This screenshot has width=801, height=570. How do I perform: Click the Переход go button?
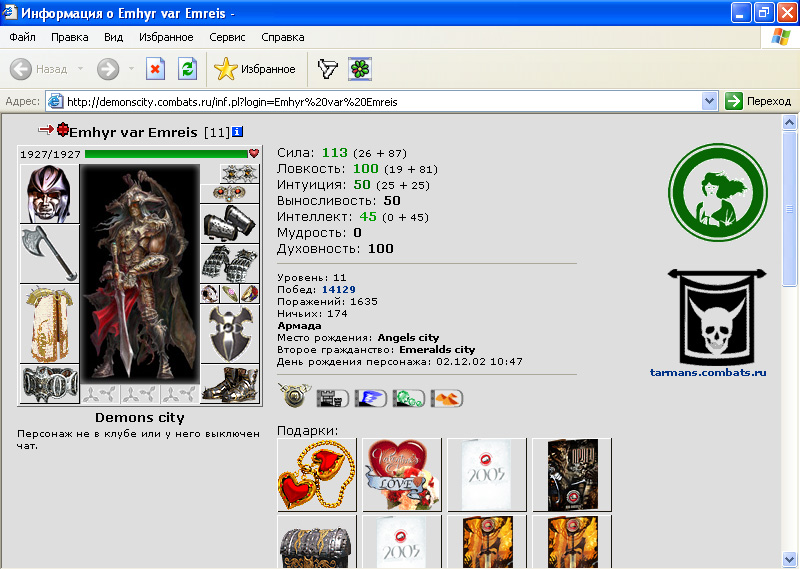759,101
